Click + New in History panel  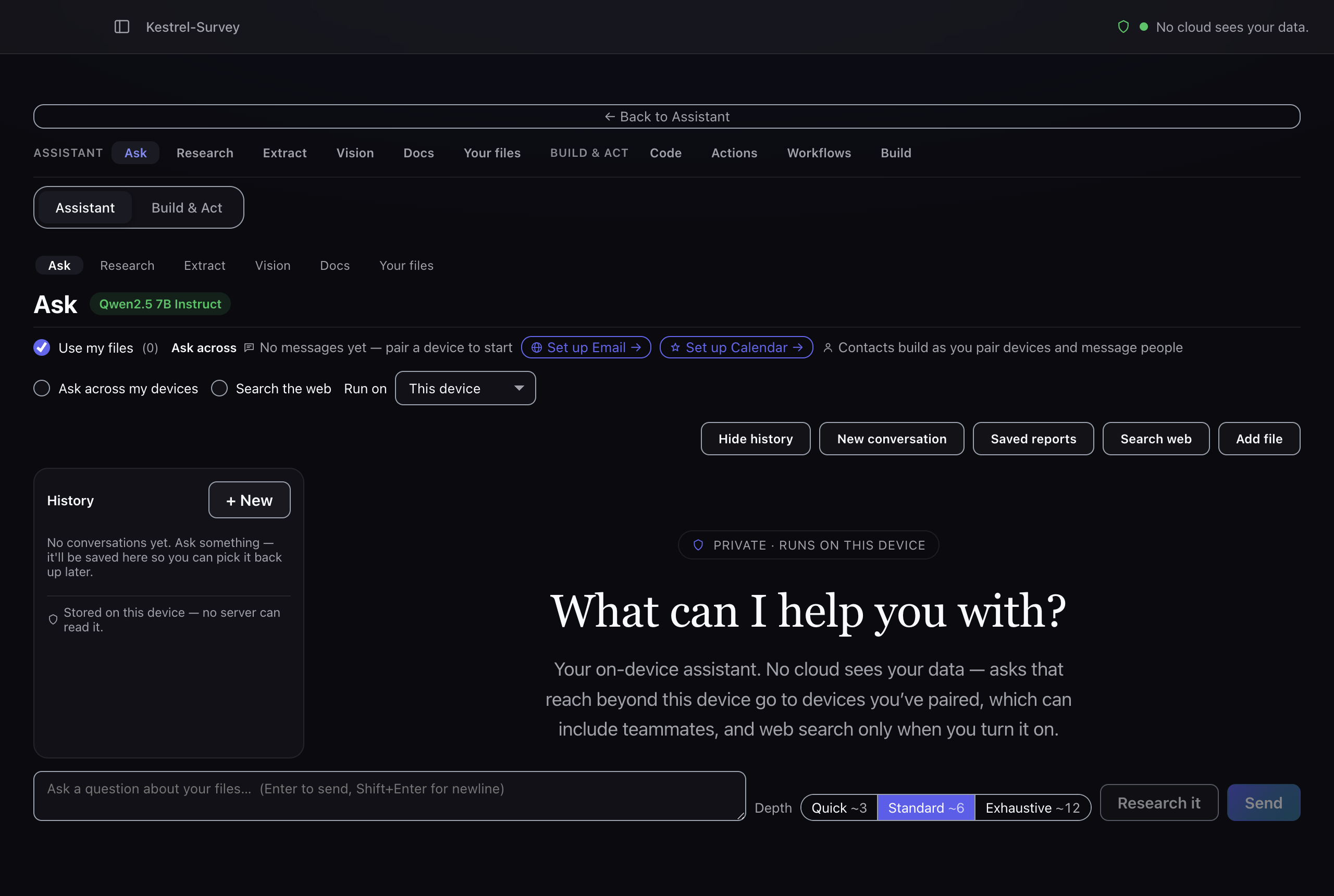249,500
